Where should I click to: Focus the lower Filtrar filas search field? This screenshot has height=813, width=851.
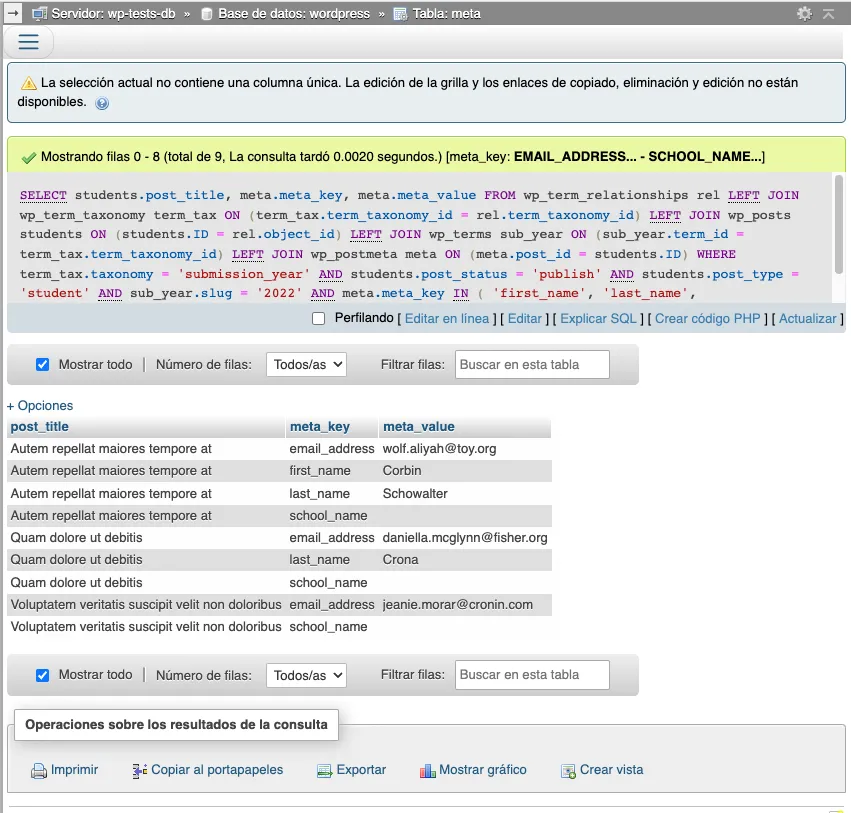532,675
